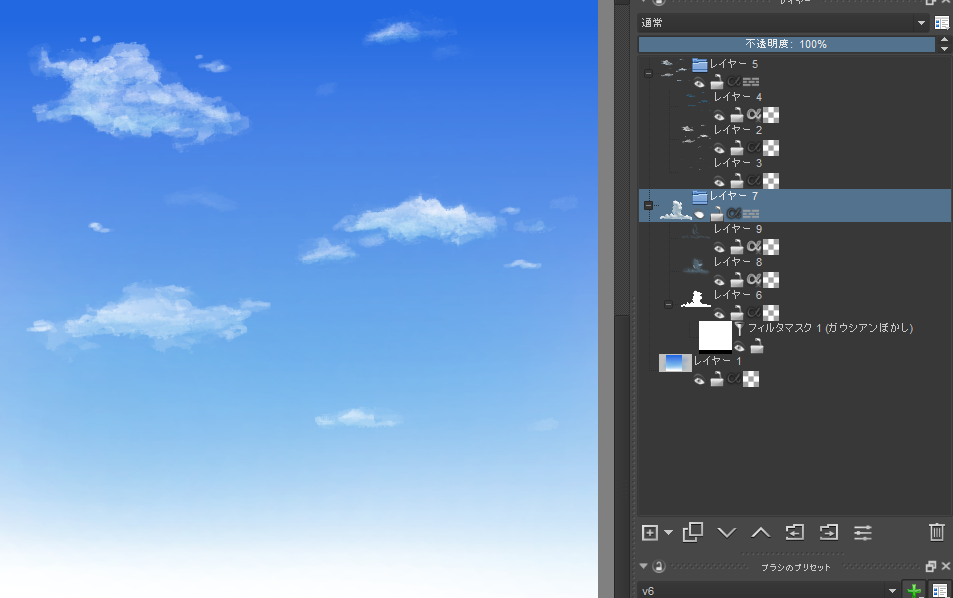Viewport: 953px width, 598px height.
Task: Move レイヤー 7 down in the layer stack
Action: (726, 533)
